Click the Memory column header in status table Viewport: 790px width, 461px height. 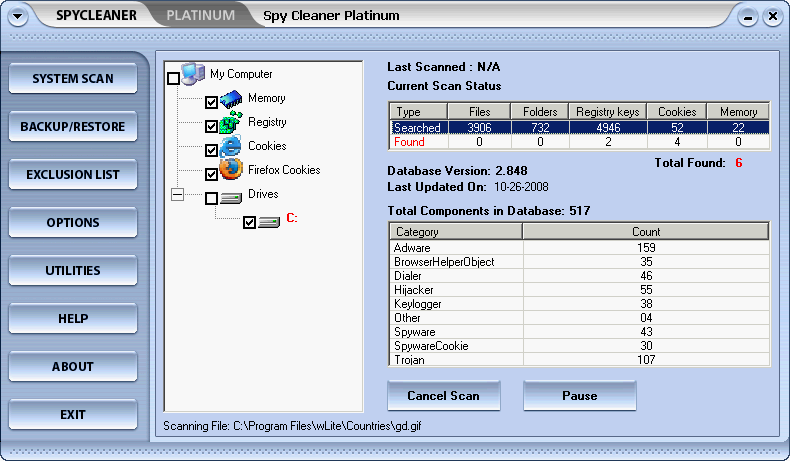(x=738, y=111)
